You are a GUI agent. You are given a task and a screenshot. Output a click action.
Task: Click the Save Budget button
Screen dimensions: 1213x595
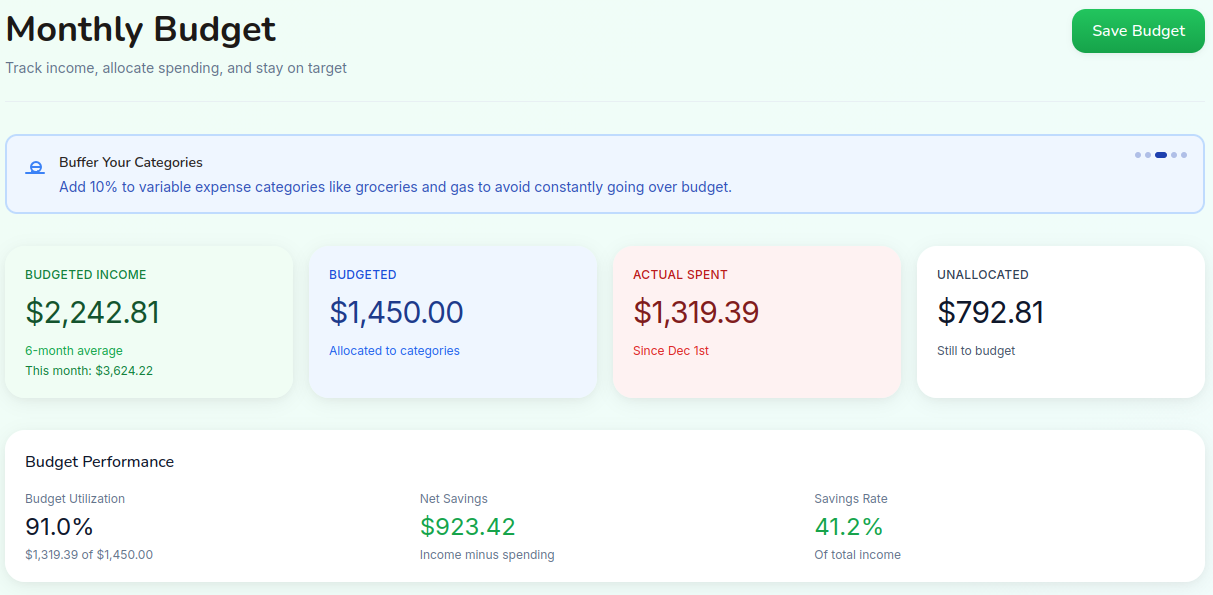1137,31
